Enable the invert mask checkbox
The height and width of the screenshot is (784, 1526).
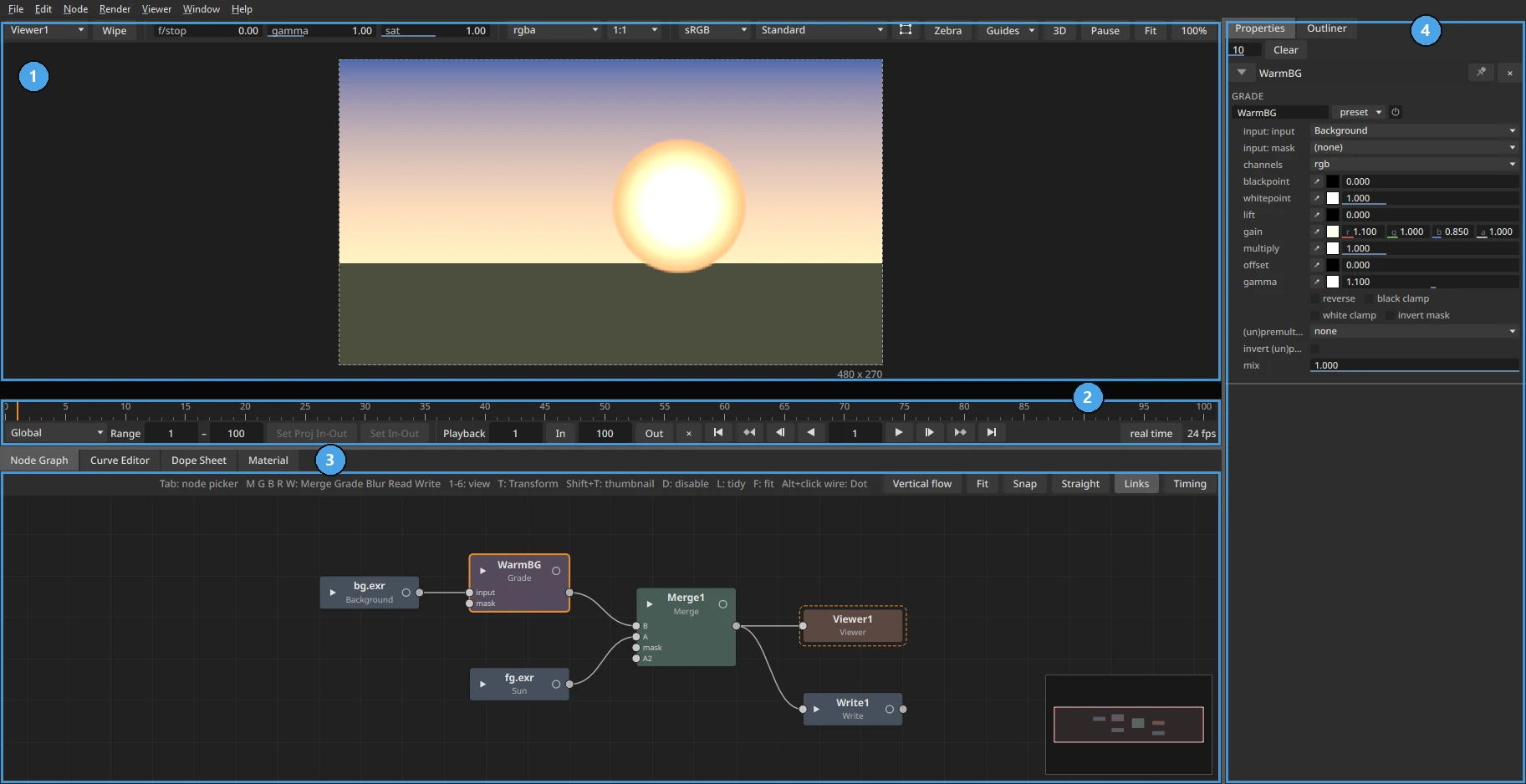point(1391,315)
